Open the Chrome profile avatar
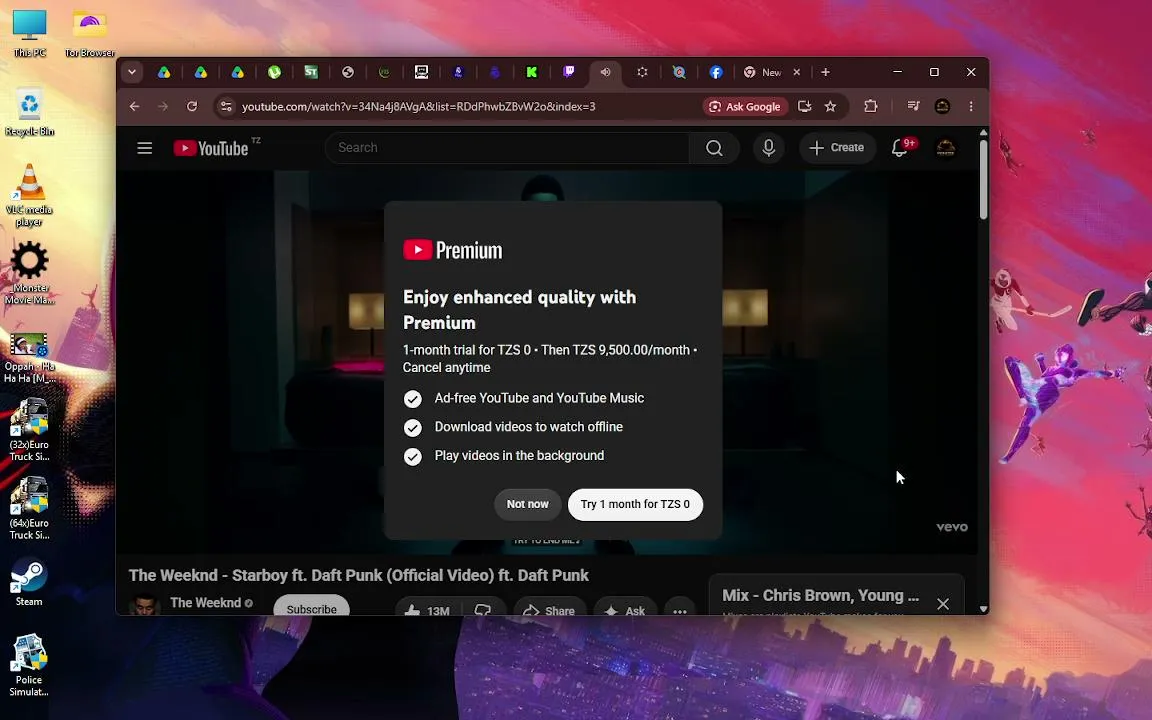Image resolution: width=1152 pixels, height=720 pixels. (942, 107)
